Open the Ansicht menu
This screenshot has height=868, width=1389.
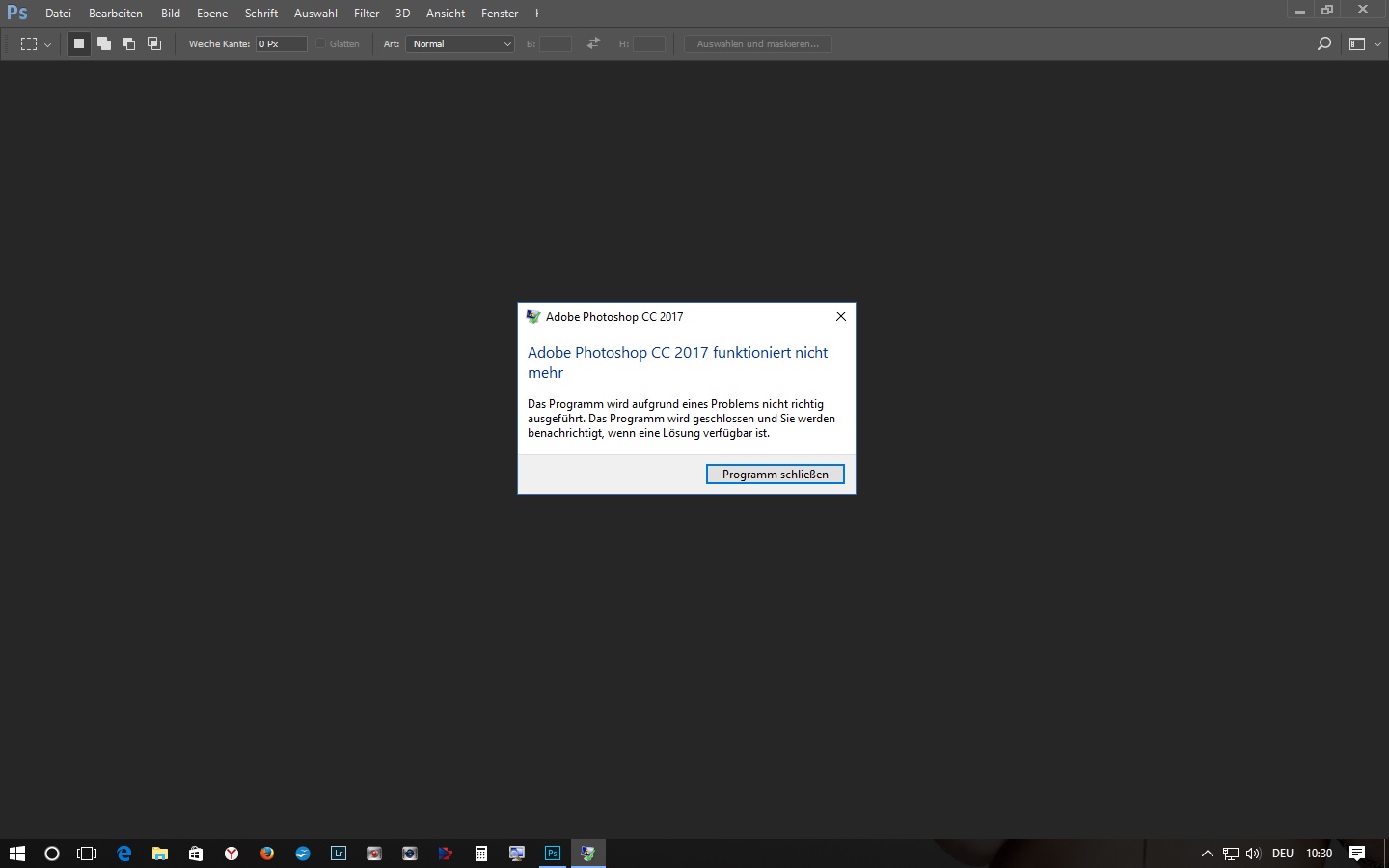pos(446,14)
